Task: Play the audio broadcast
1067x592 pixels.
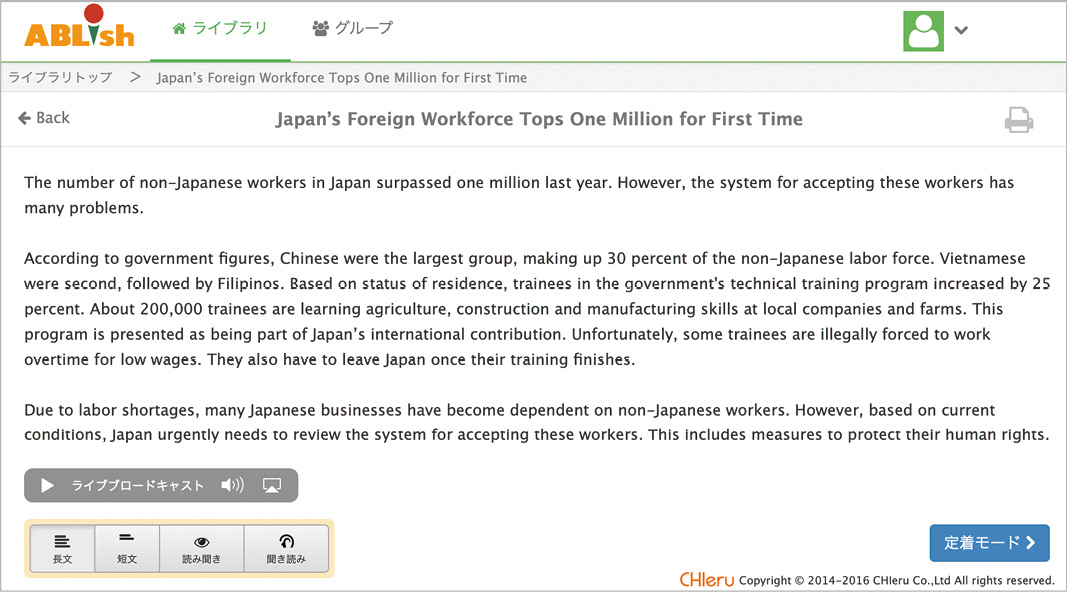Action: click(48, 485)
